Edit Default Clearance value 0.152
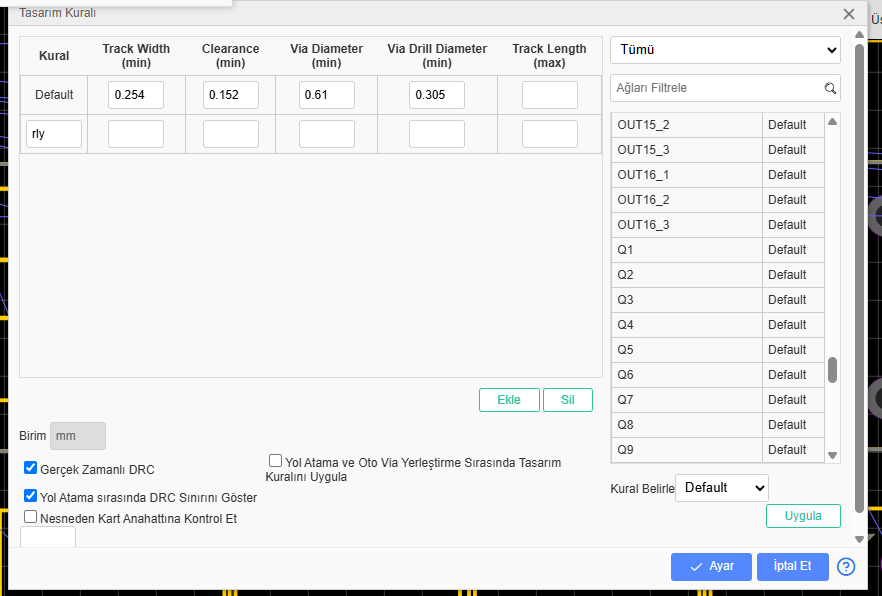The height and width of the screenshot is (596, 882). [231, 95]
